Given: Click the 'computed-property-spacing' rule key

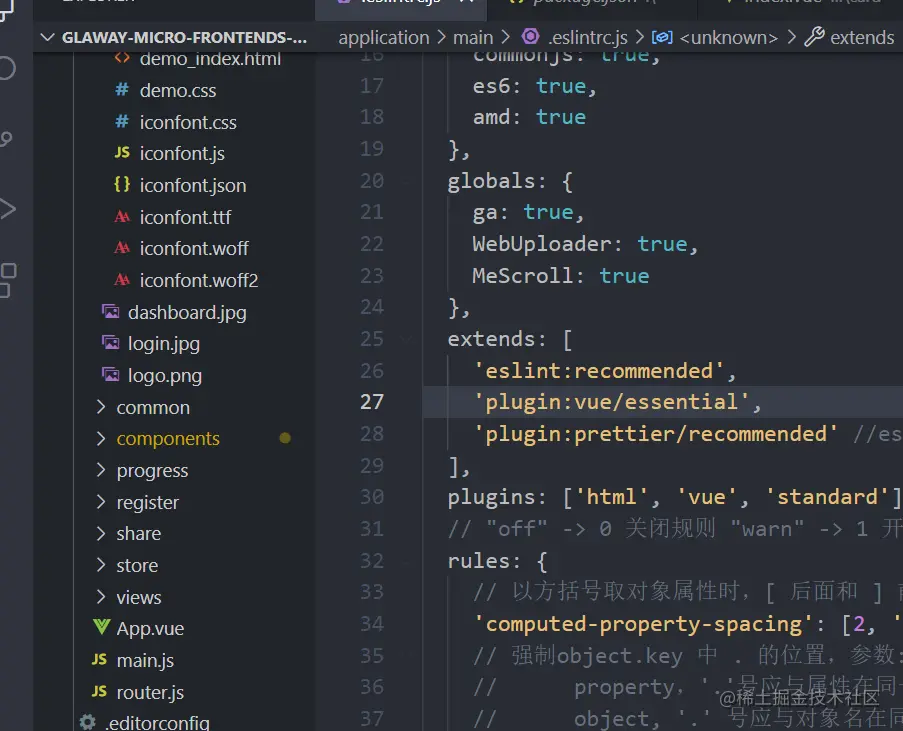Looking at the screenshot, I should (x=643, y=624).
